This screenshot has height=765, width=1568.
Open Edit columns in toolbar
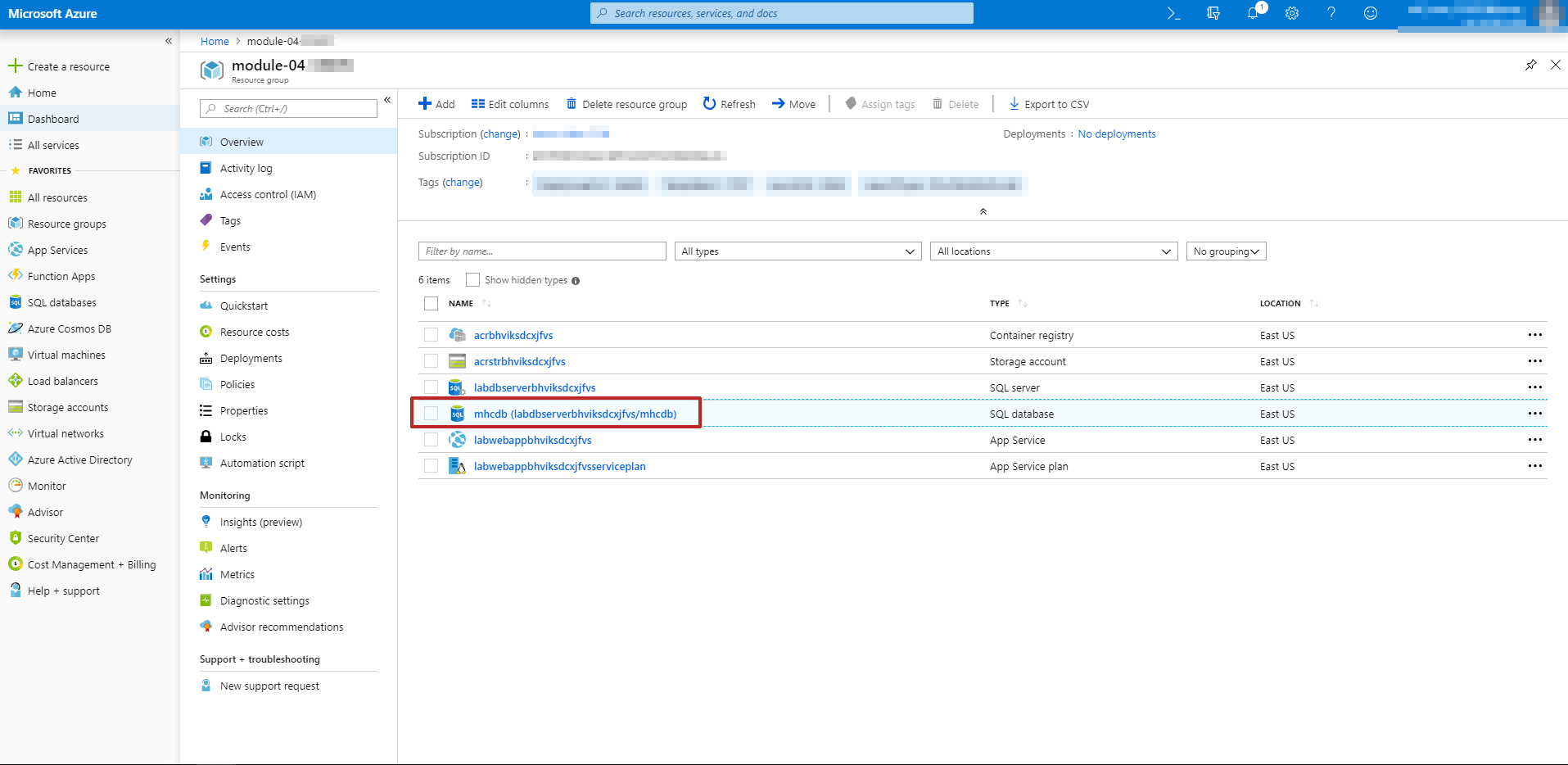510,104
